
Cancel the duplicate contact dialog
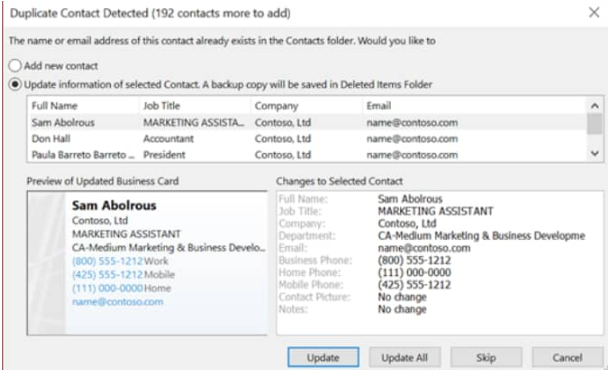[x=567, y=357]
